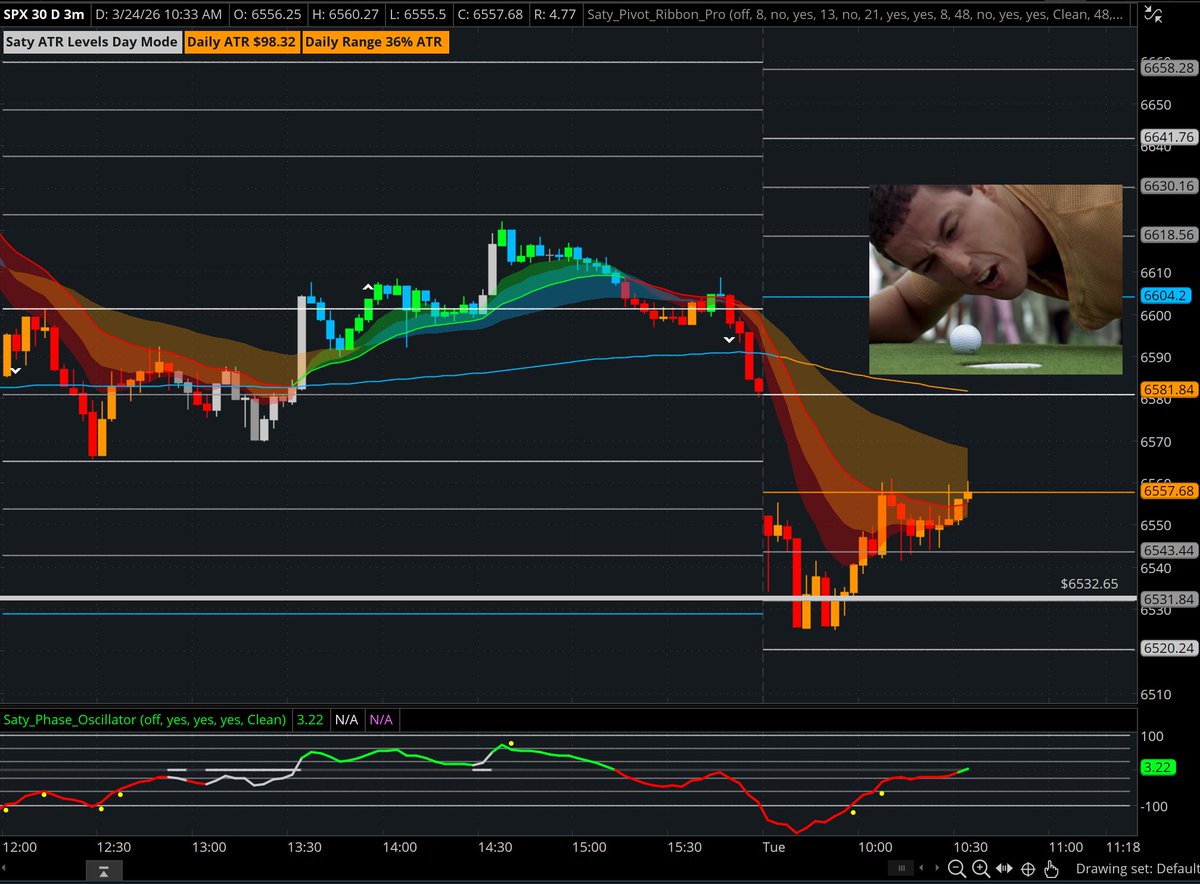Screen dimensions: 1200x884
Task: Click the green 3.22 oscillator axis tag
Action: pyautogui.click(x=1157, y=768)
